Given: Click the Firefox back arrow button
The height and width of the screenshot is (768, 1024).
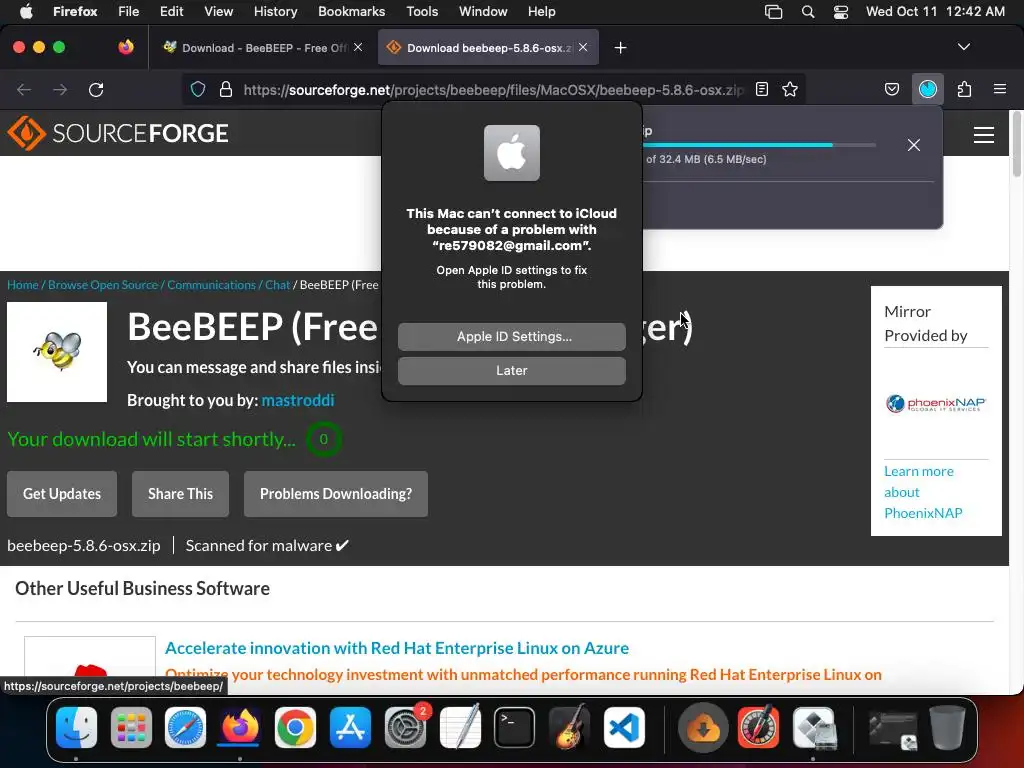Looking at the screenshot, I should click(24, 89).
